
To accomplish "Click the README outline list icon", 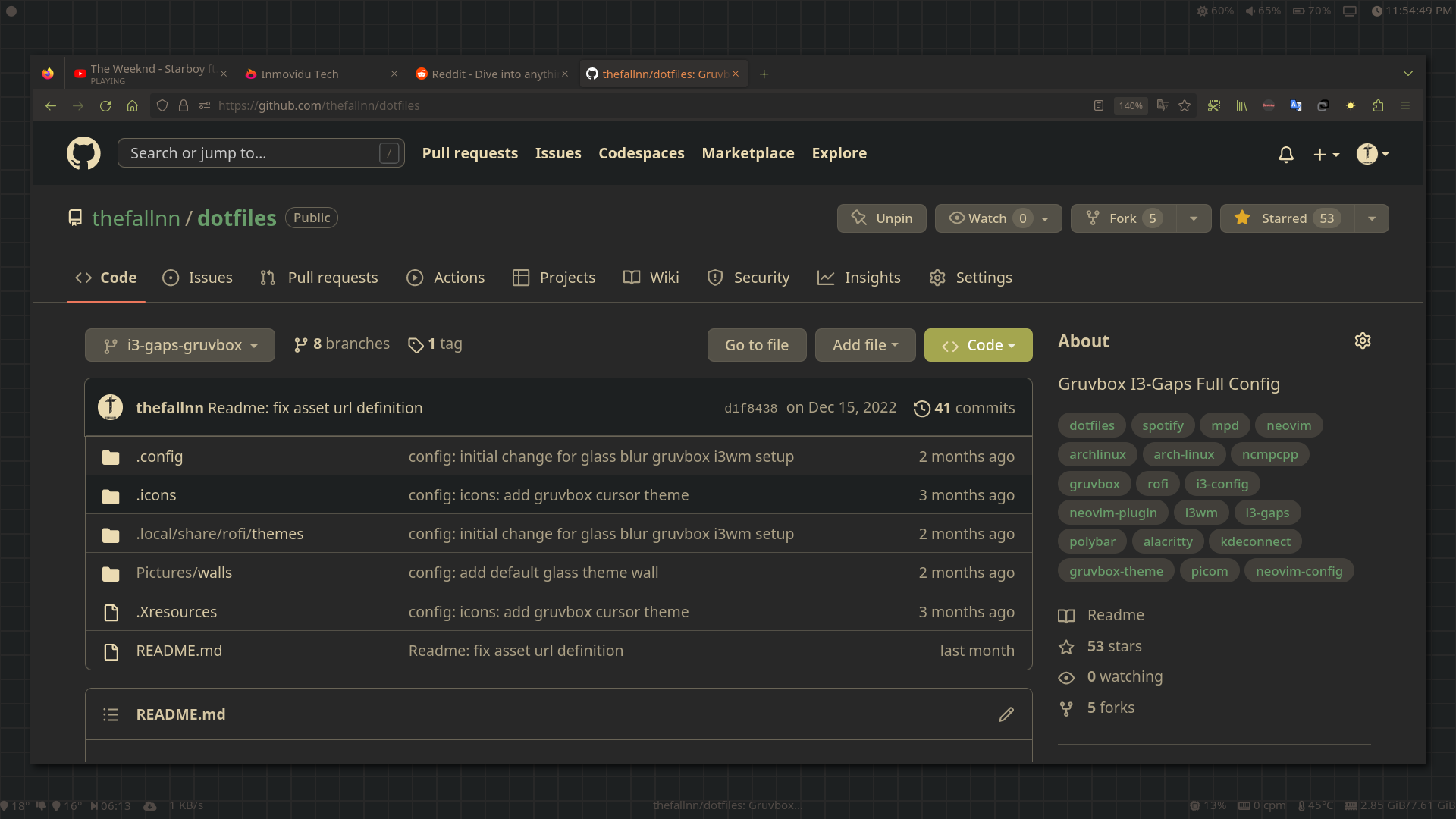I will click(111, 714).
